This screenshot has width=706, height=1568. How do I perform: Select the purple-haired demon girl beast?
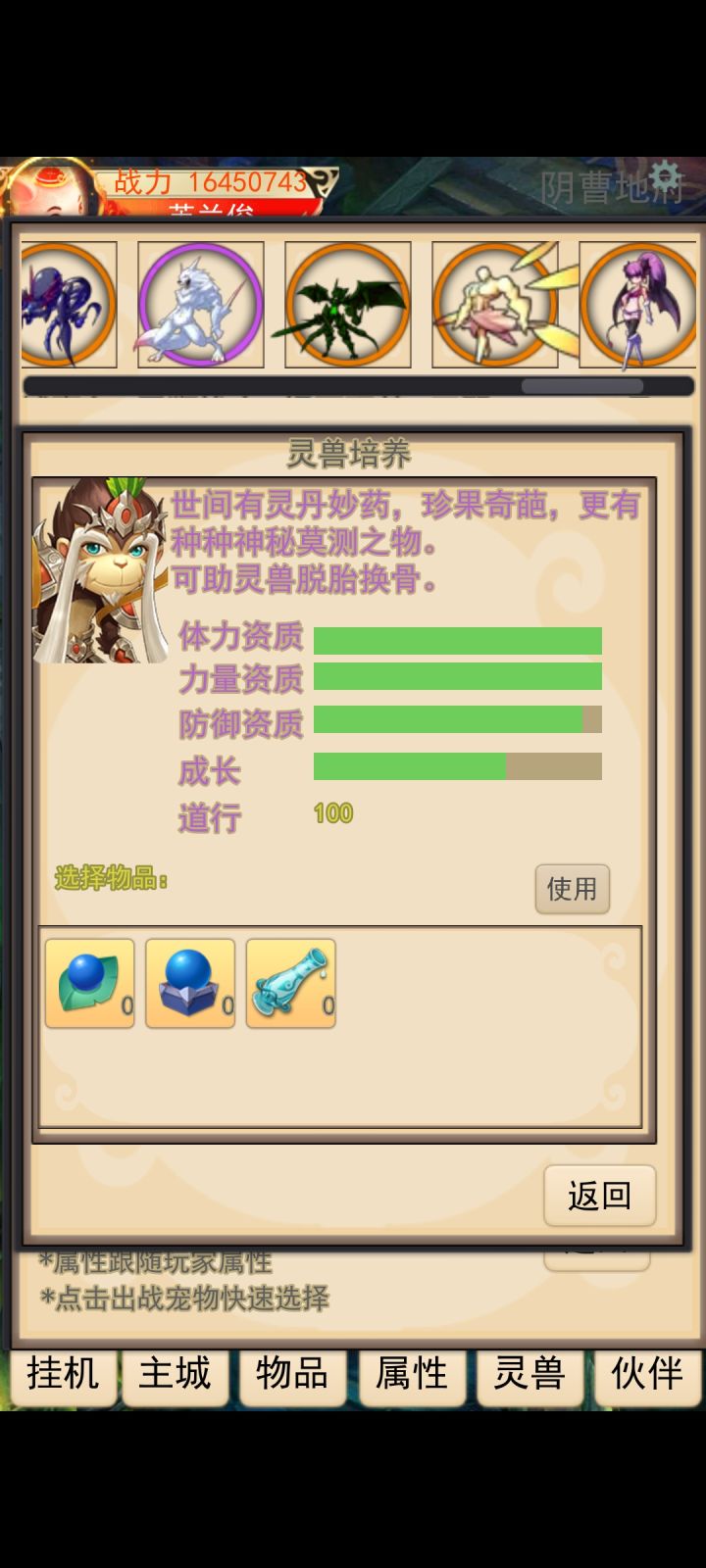(x=638, y=305)
